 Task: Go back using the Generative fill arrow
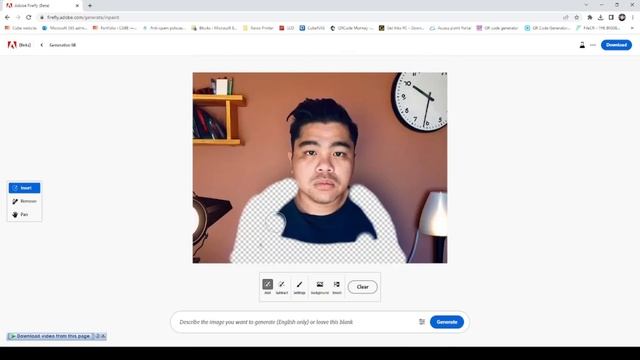coord(42,45)
